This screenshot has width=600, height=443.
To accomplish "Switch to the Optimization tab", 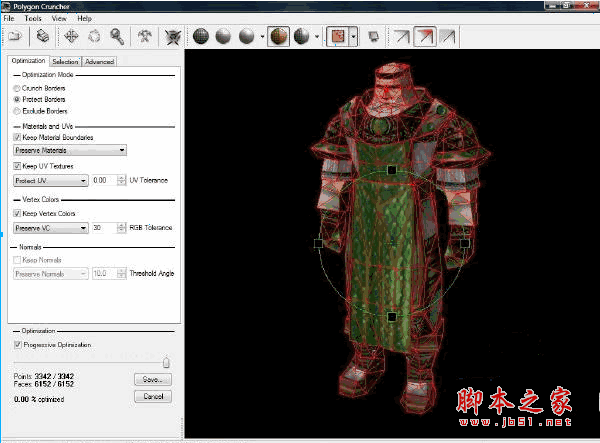I will (28, 61).
